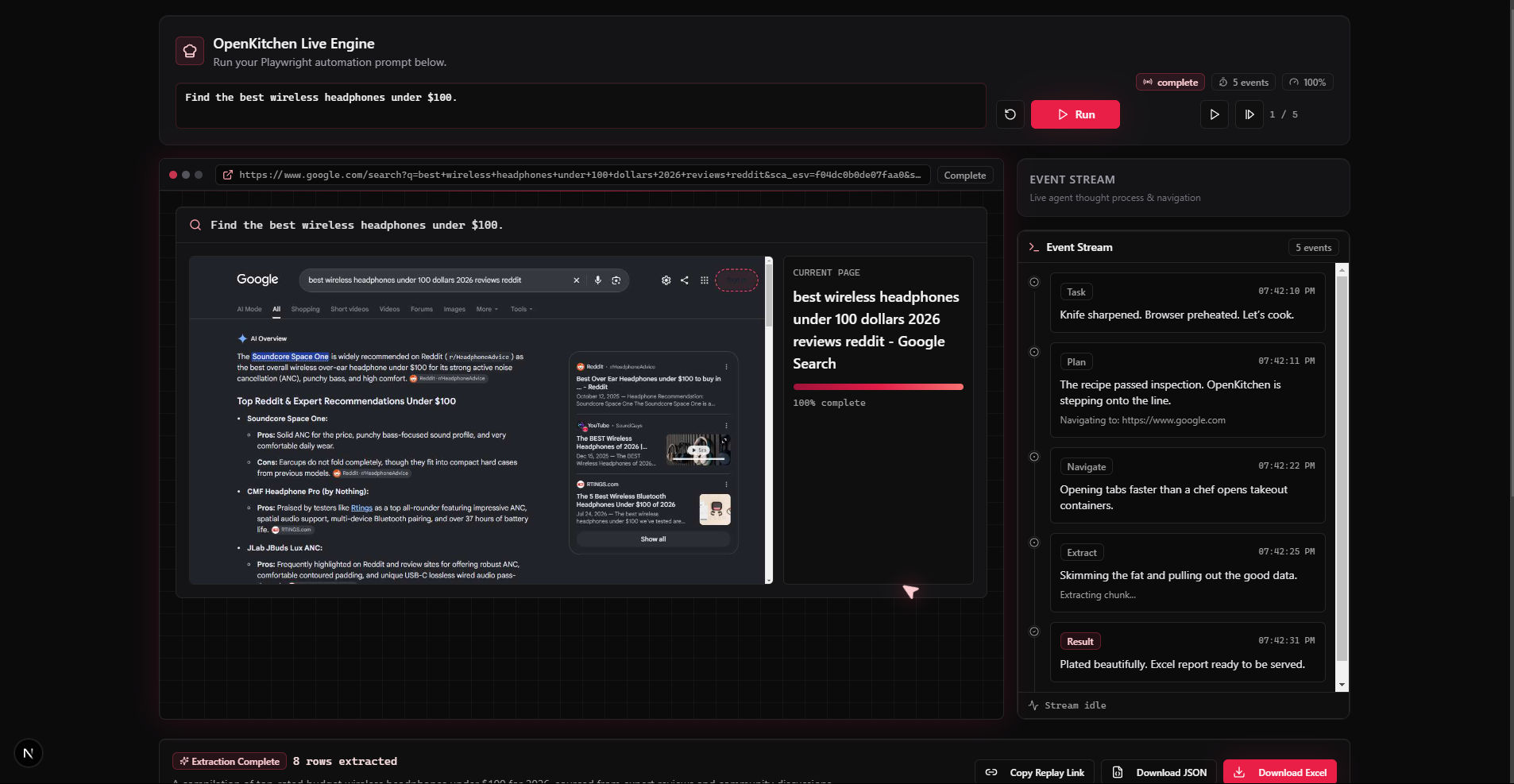Open the options menu on the Reddit source card
The image size is (1514, 784).
726,367
